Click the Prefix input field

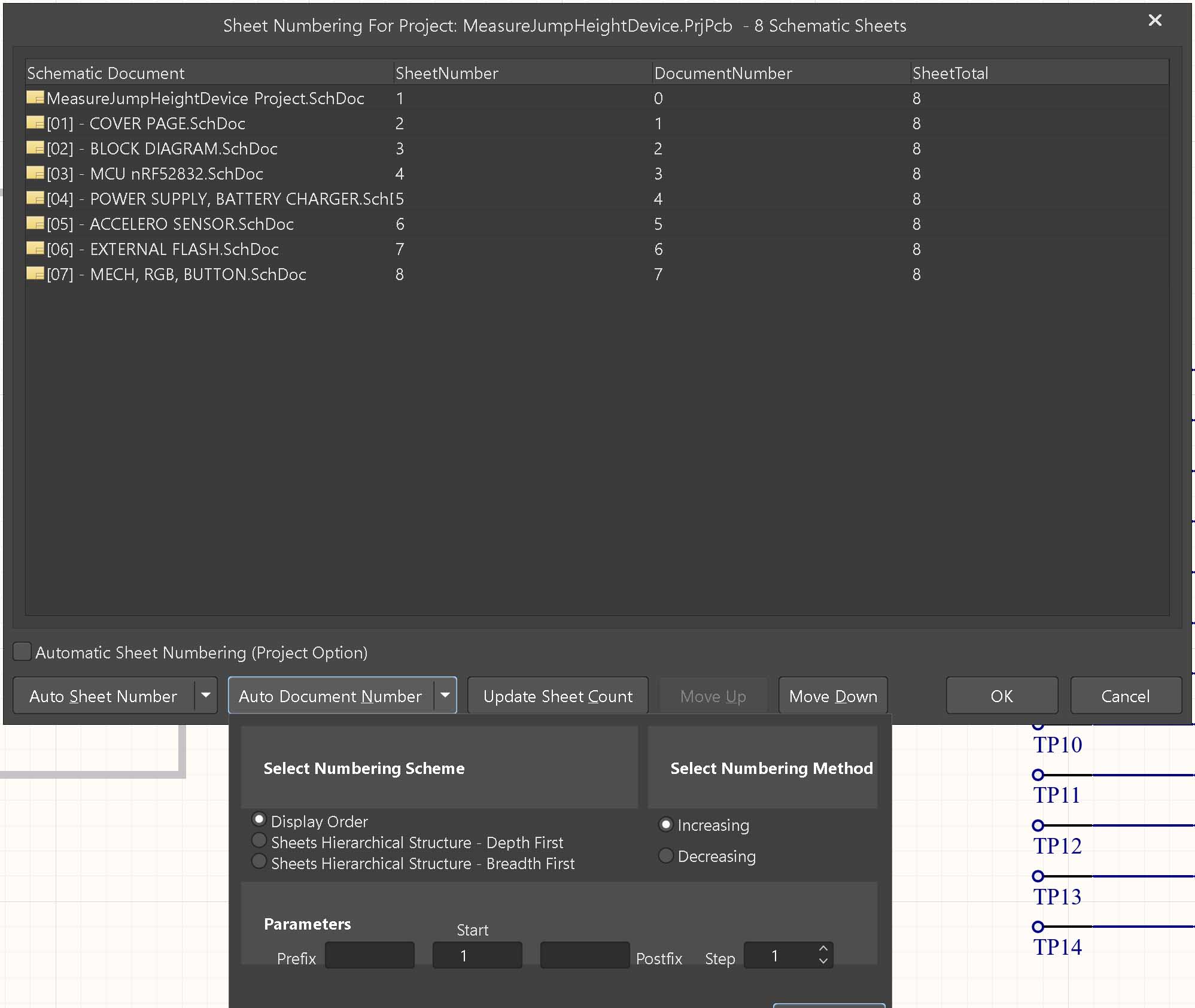369,955
